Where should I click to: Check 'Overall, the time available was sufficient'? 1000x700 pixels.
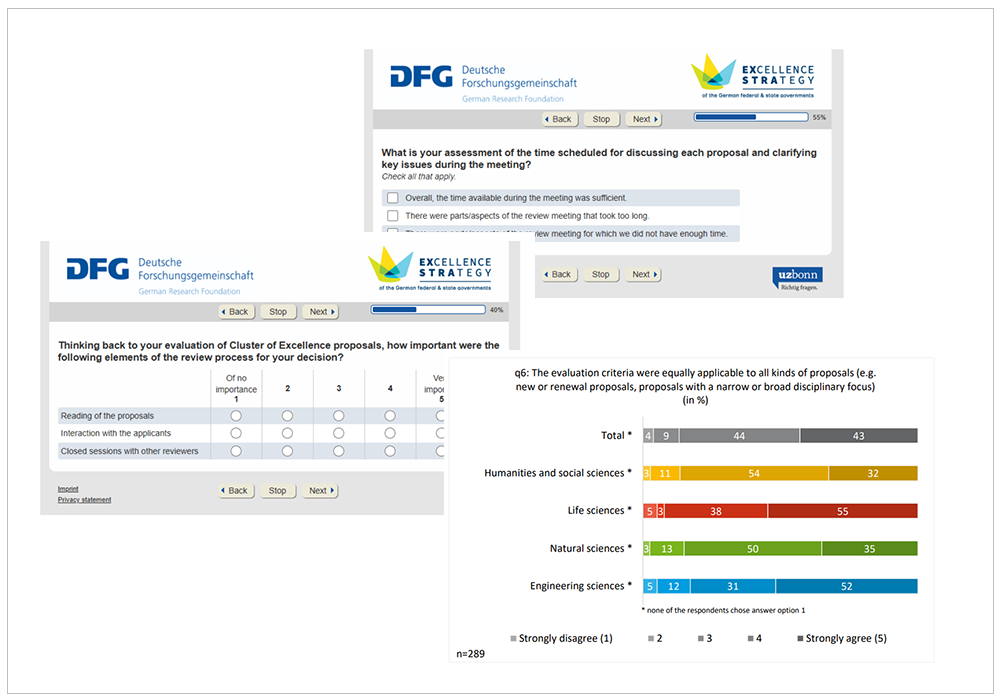393,198
